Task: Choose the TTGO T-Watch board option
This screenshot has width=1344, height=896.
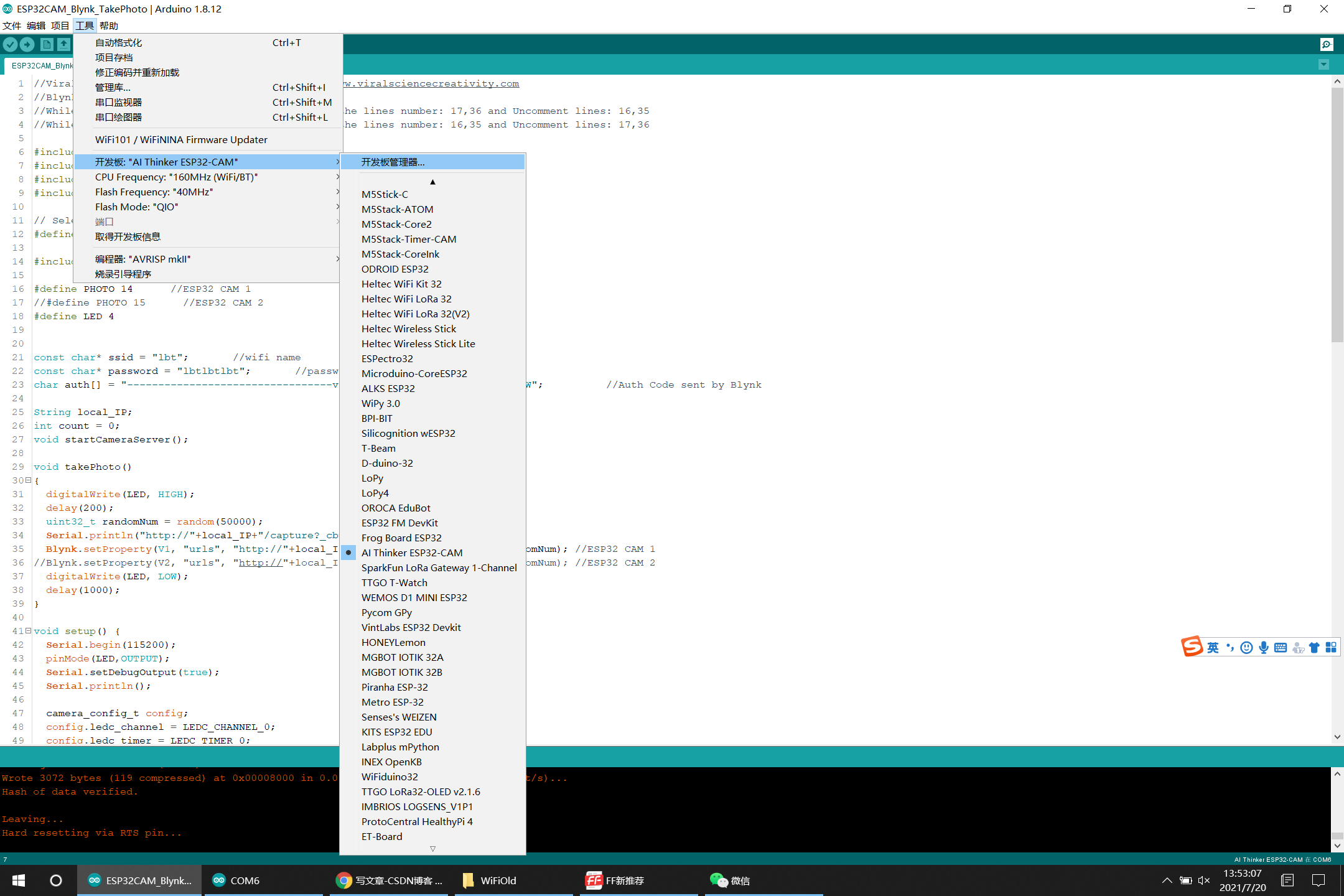Action: point(394,582)
